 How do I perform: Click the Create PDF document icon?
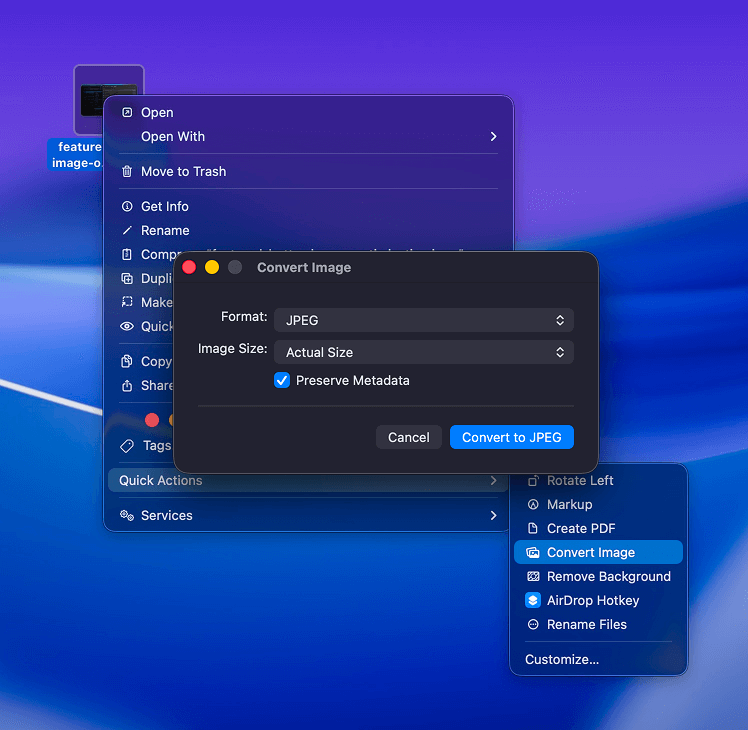click(533, 529)
